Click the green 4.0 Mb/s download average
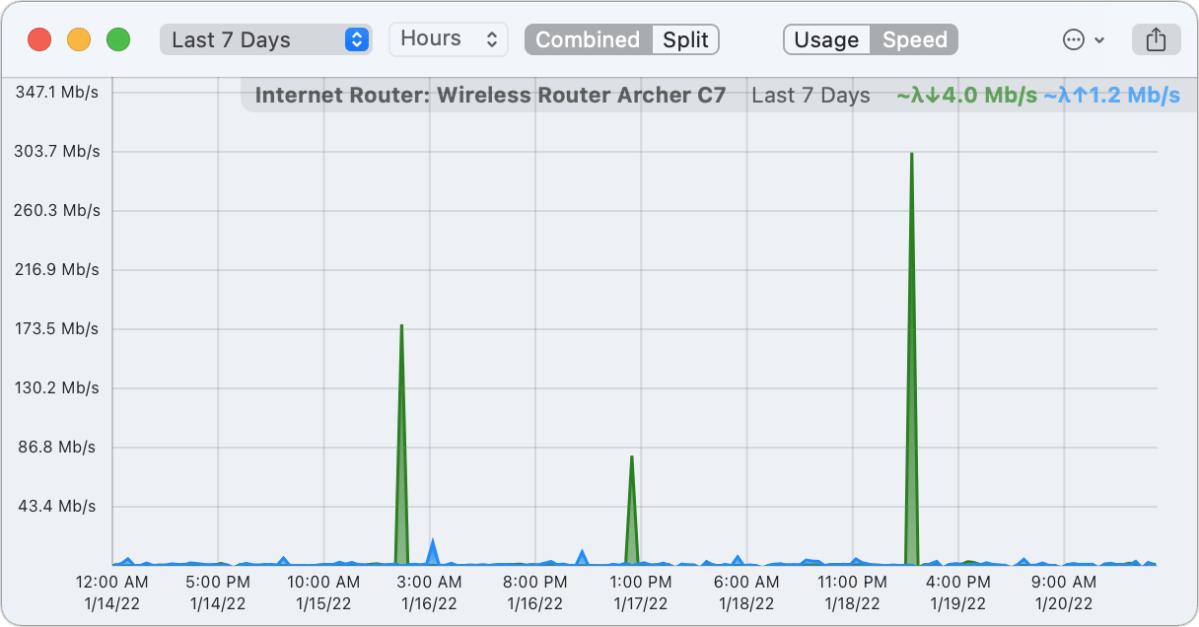 (967, 95)
